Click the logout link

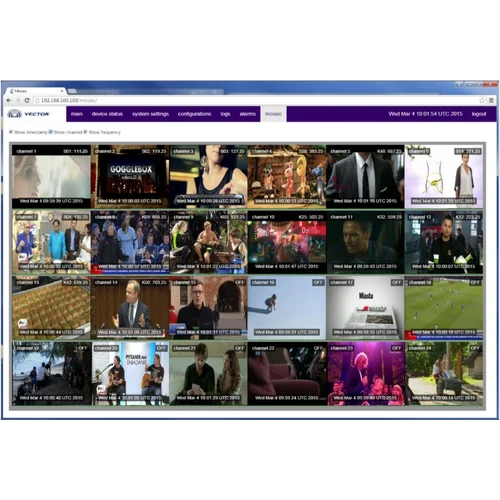[x=479, y=114]
